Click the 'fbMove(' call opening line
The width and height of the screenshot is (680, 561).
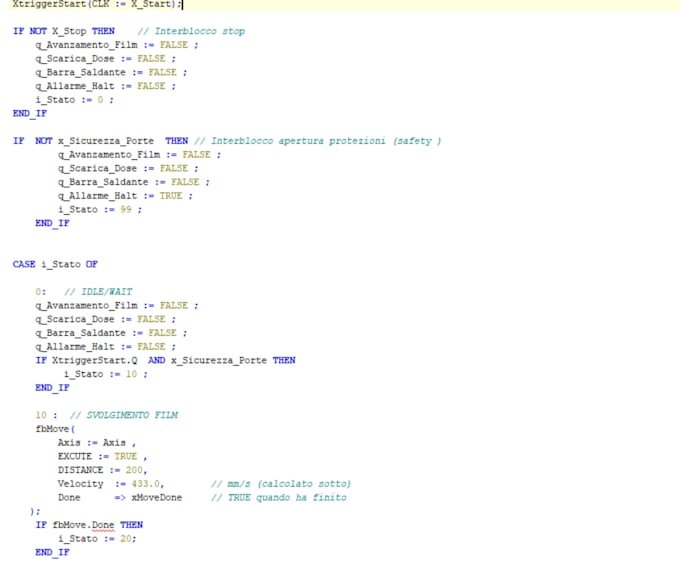(55, 429)
